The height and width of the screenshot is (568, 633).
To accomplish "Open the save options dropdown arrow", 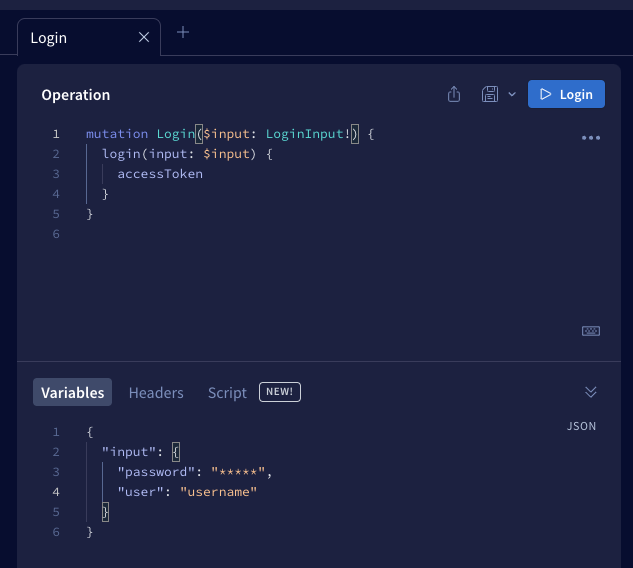I will pyautogui.click(x=512, y=94).
